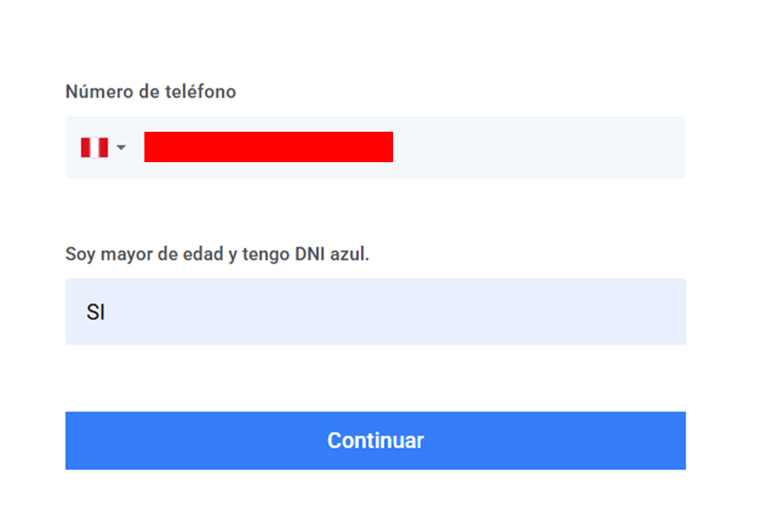Click the empty area of the SI field
Screen dimensions: 768x531
pos(392,312)
